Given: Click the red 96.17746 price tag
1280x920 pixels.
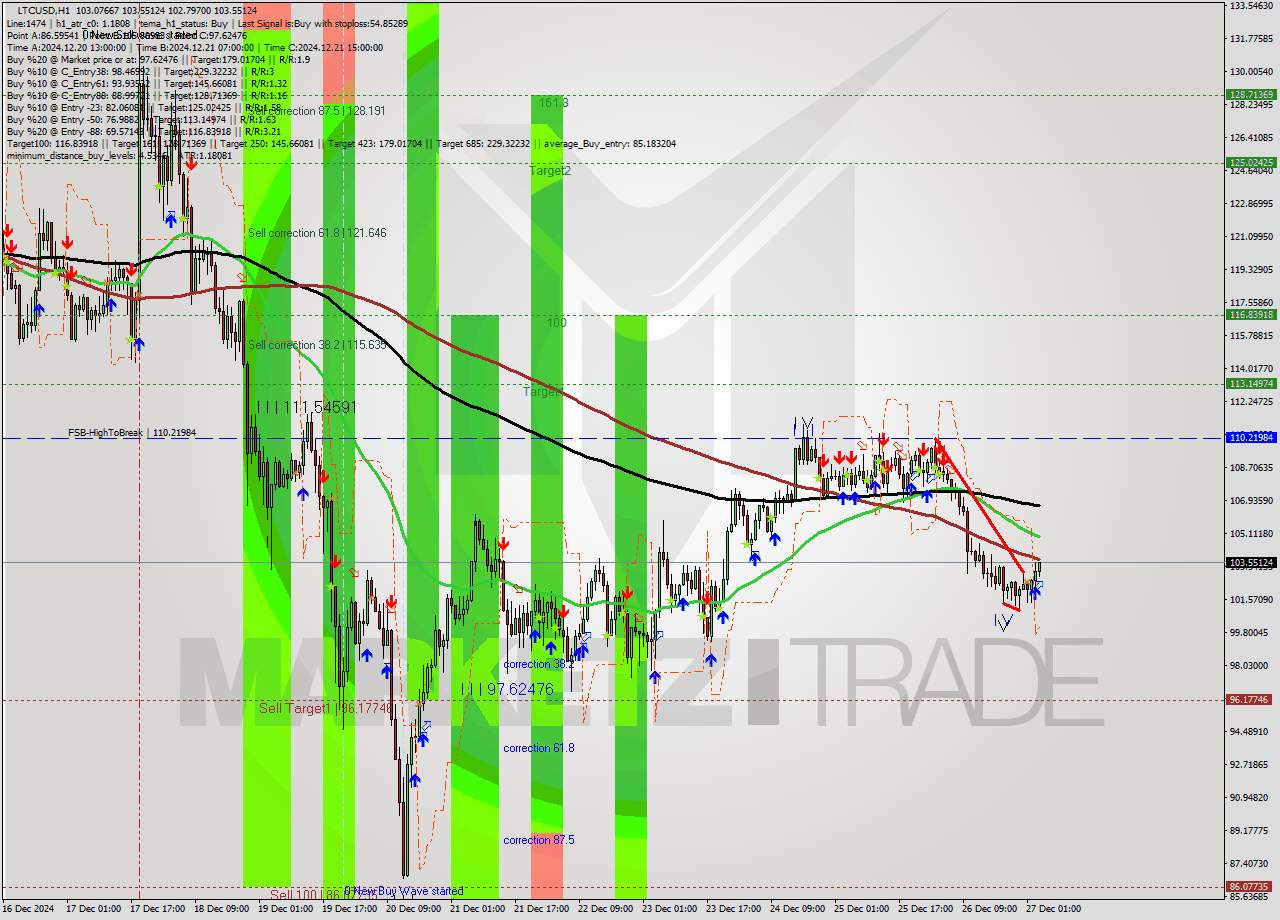Looking at the screenshot, I should pyautogui.click(x=1250, y=700).
